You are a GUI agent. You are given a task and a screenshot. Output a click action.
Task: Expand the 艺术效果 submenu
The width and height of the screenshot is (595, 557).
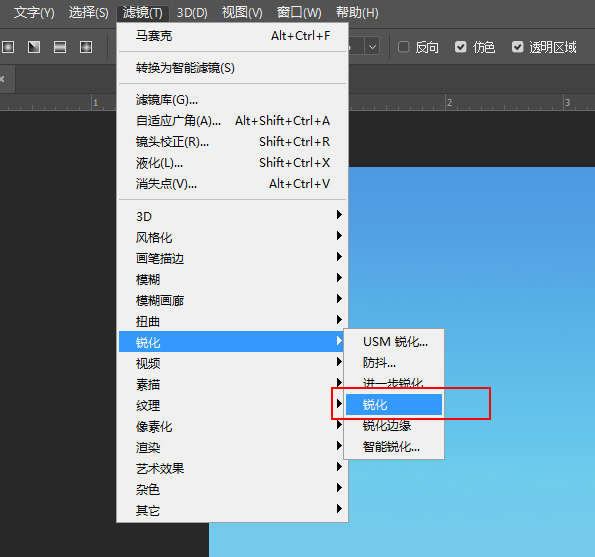(233, 469)
